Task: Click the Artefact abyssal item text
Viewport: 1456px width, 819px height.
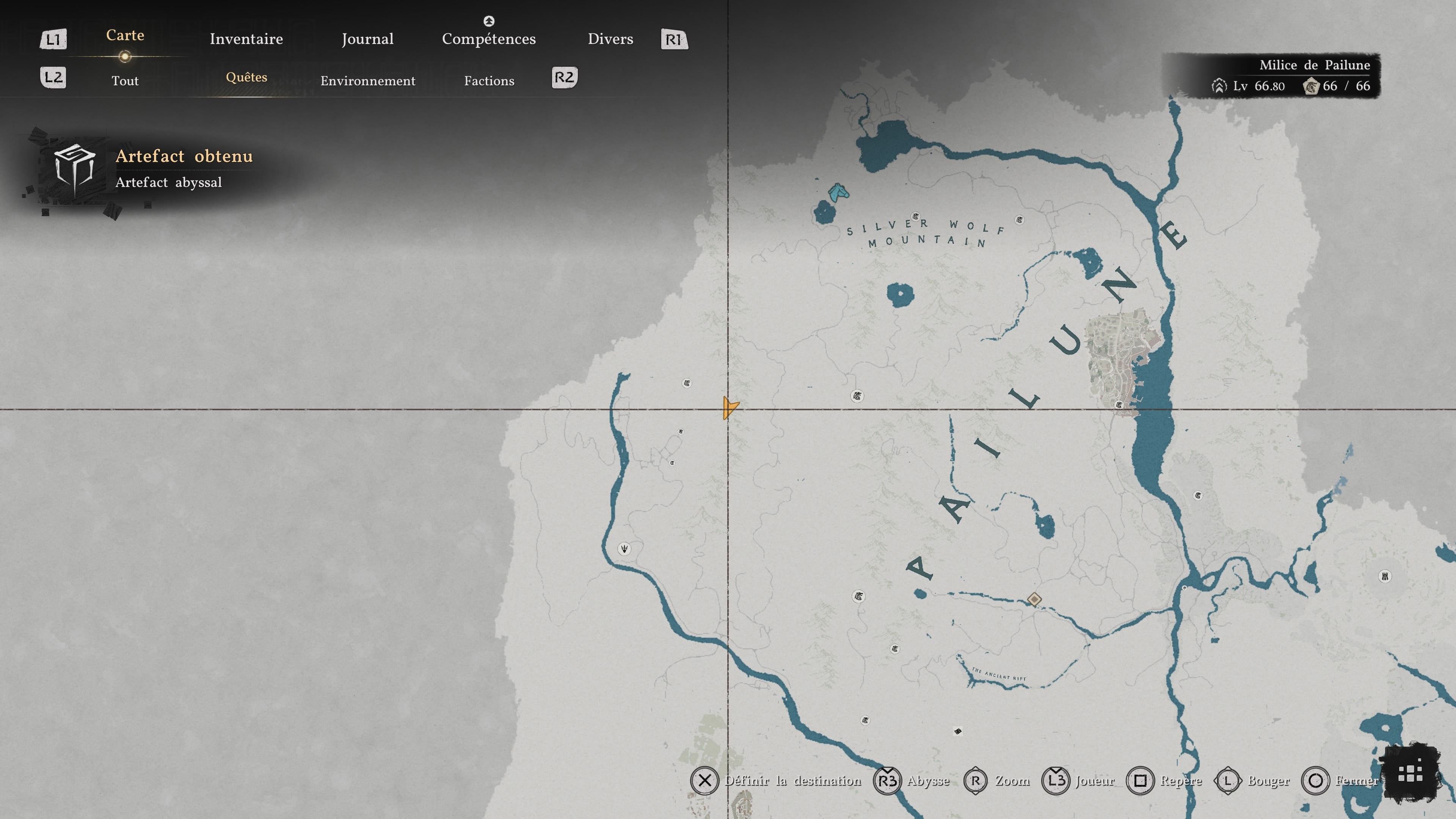Action: tap(168, 182)
